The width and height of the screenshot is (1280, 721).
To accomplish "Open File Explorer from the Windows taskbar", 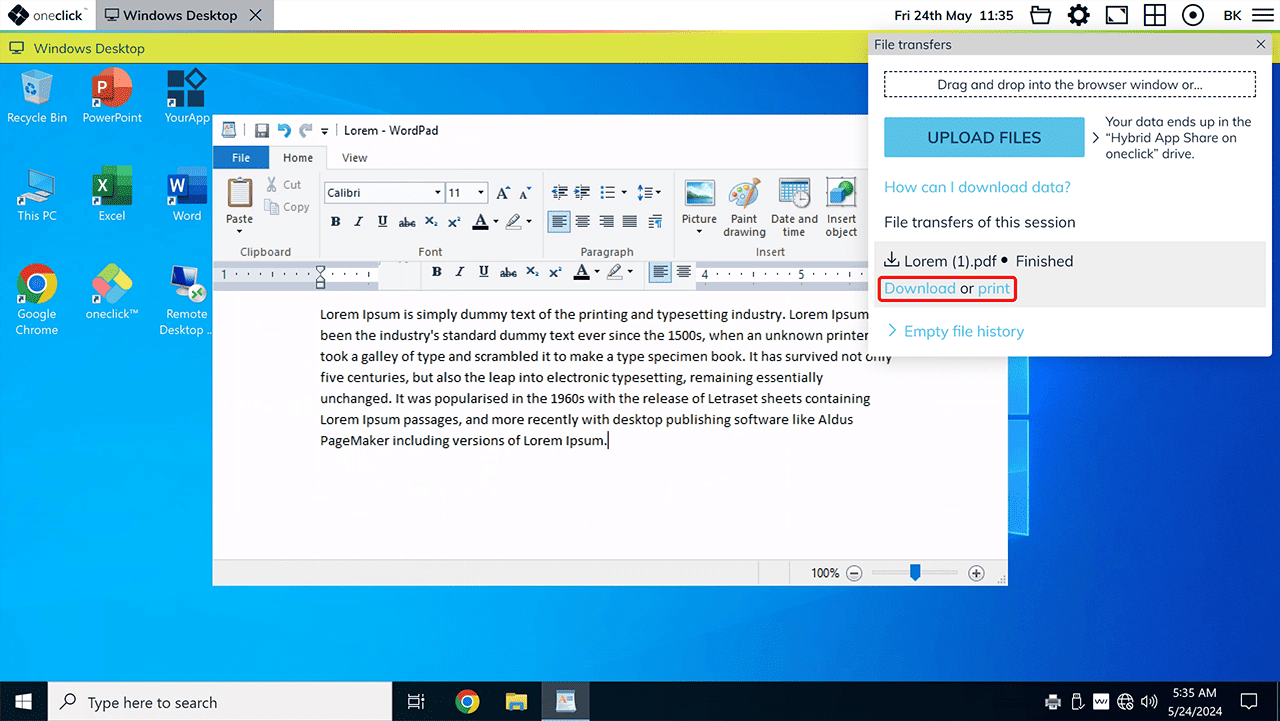I will [516, 702].
